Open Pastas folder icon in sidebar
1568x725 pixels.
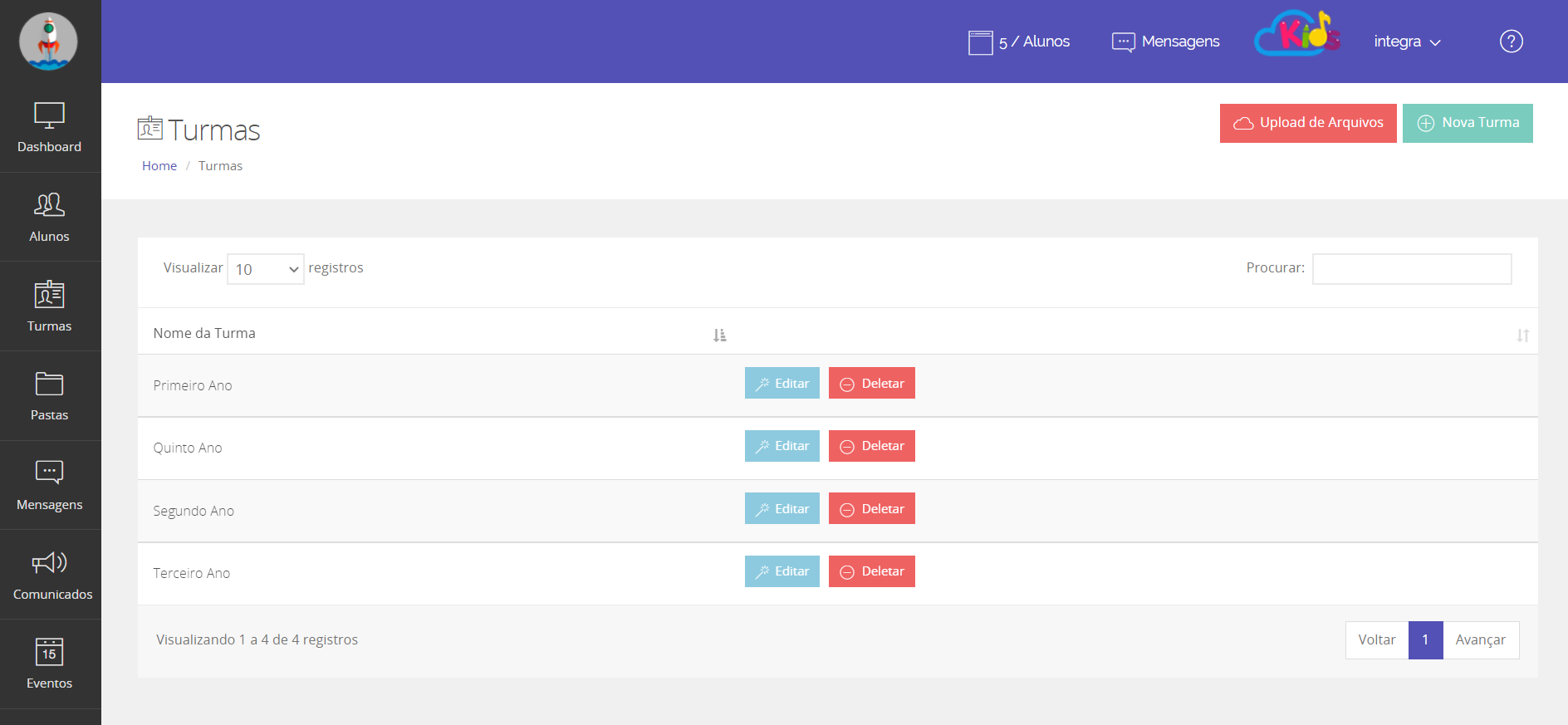49,384
